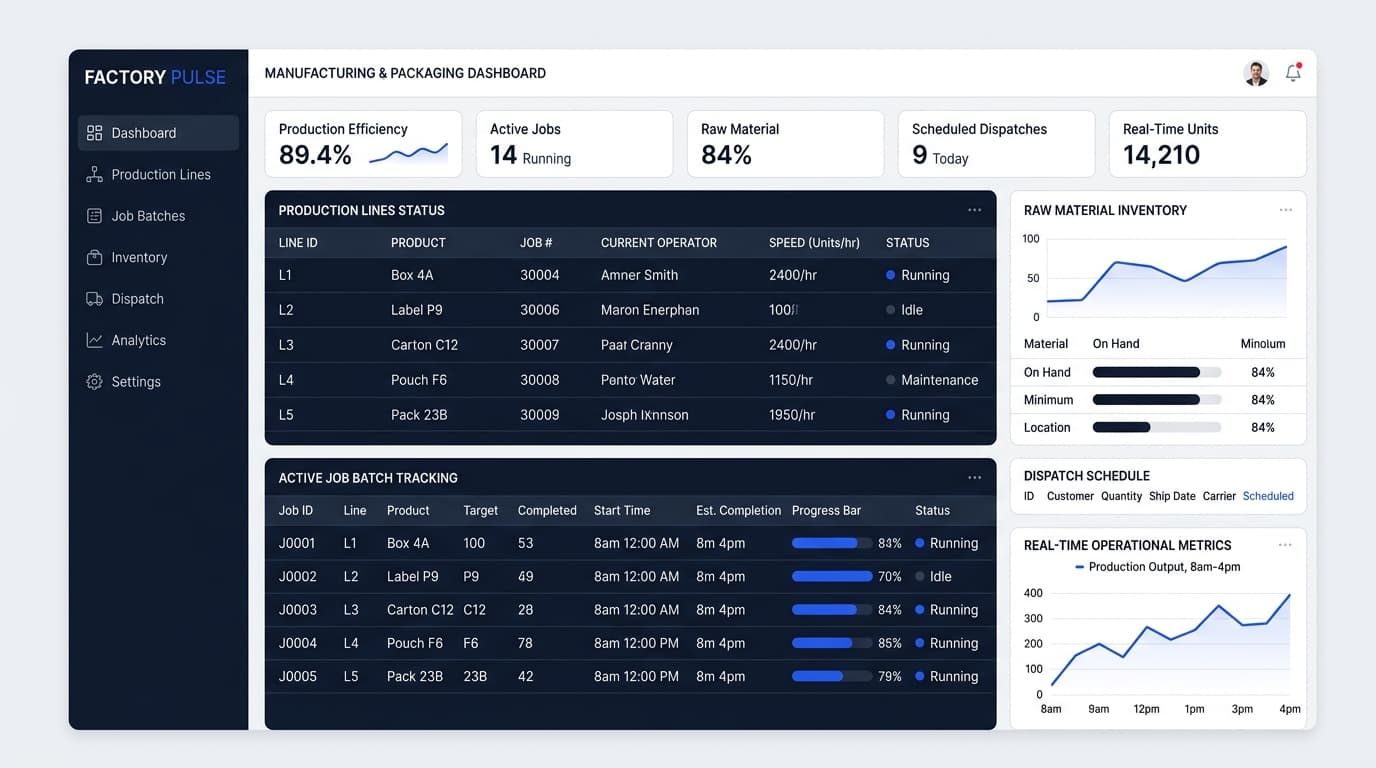Click the Location inventory level bar

click(x=1157, y=427)
